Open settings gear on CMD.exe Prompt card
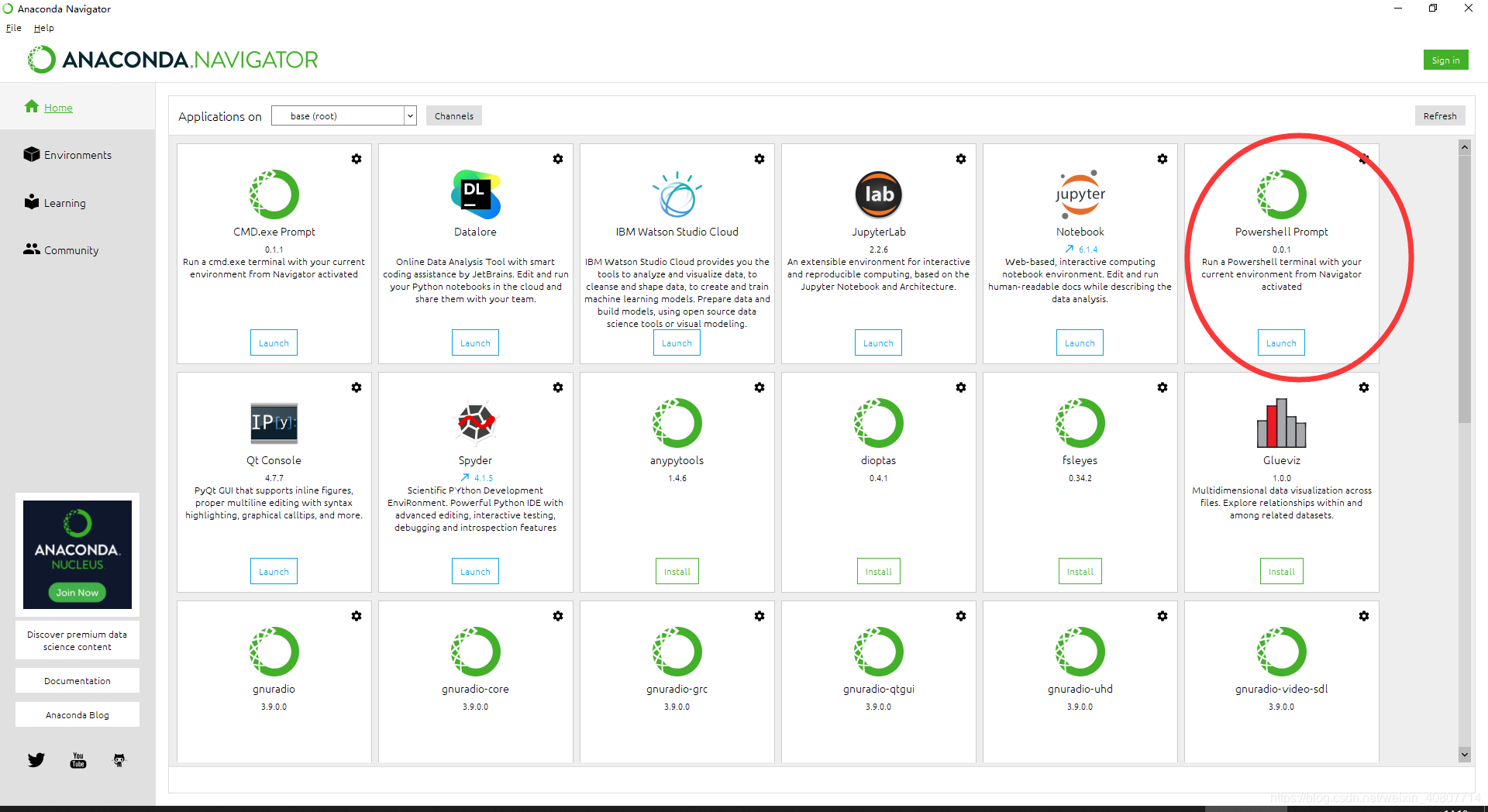 (x=356, y=159)
